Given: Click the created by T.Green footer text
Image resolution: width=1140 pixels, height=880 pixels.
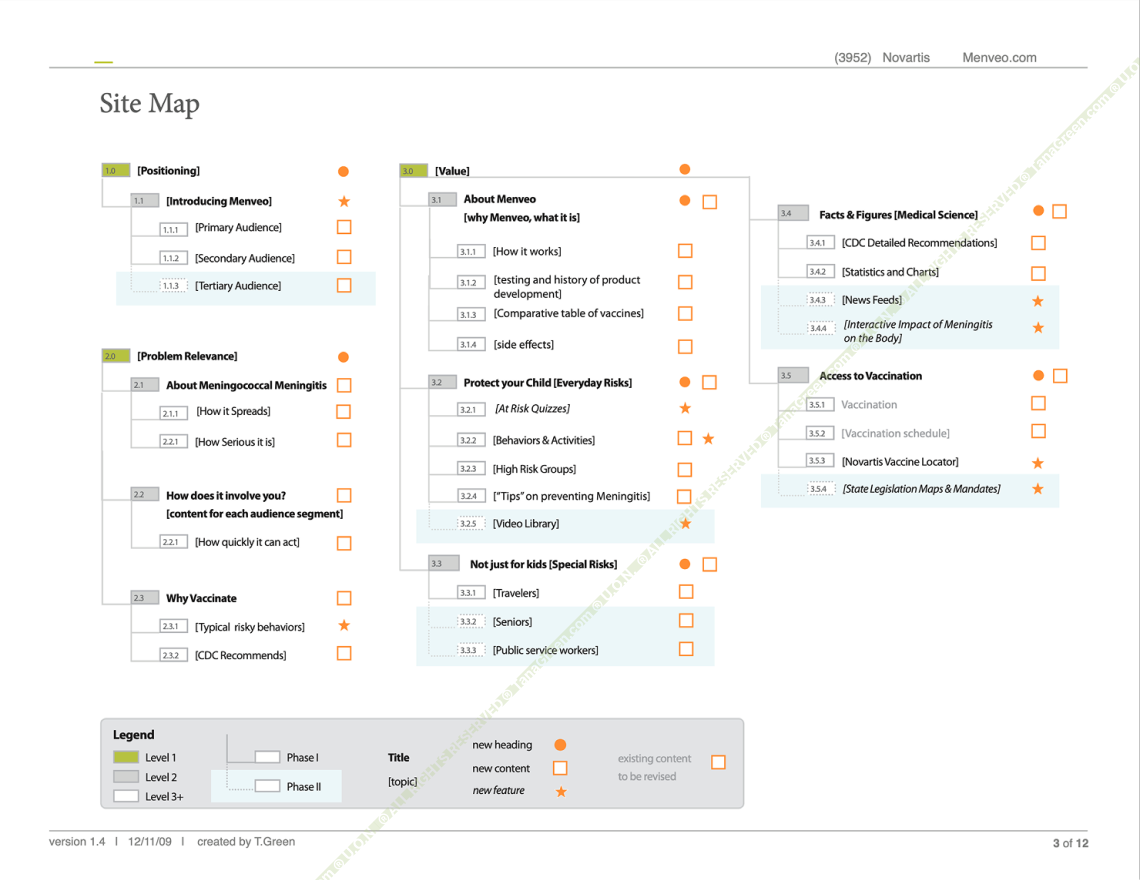Looking at the screenshot, I should 246,842.
